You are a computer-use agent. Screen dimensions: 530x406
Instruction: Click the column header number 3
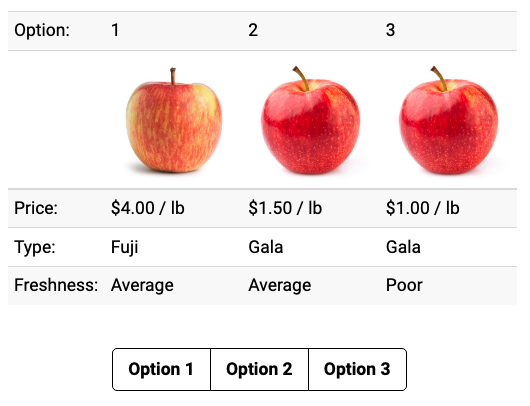point(390,30)
